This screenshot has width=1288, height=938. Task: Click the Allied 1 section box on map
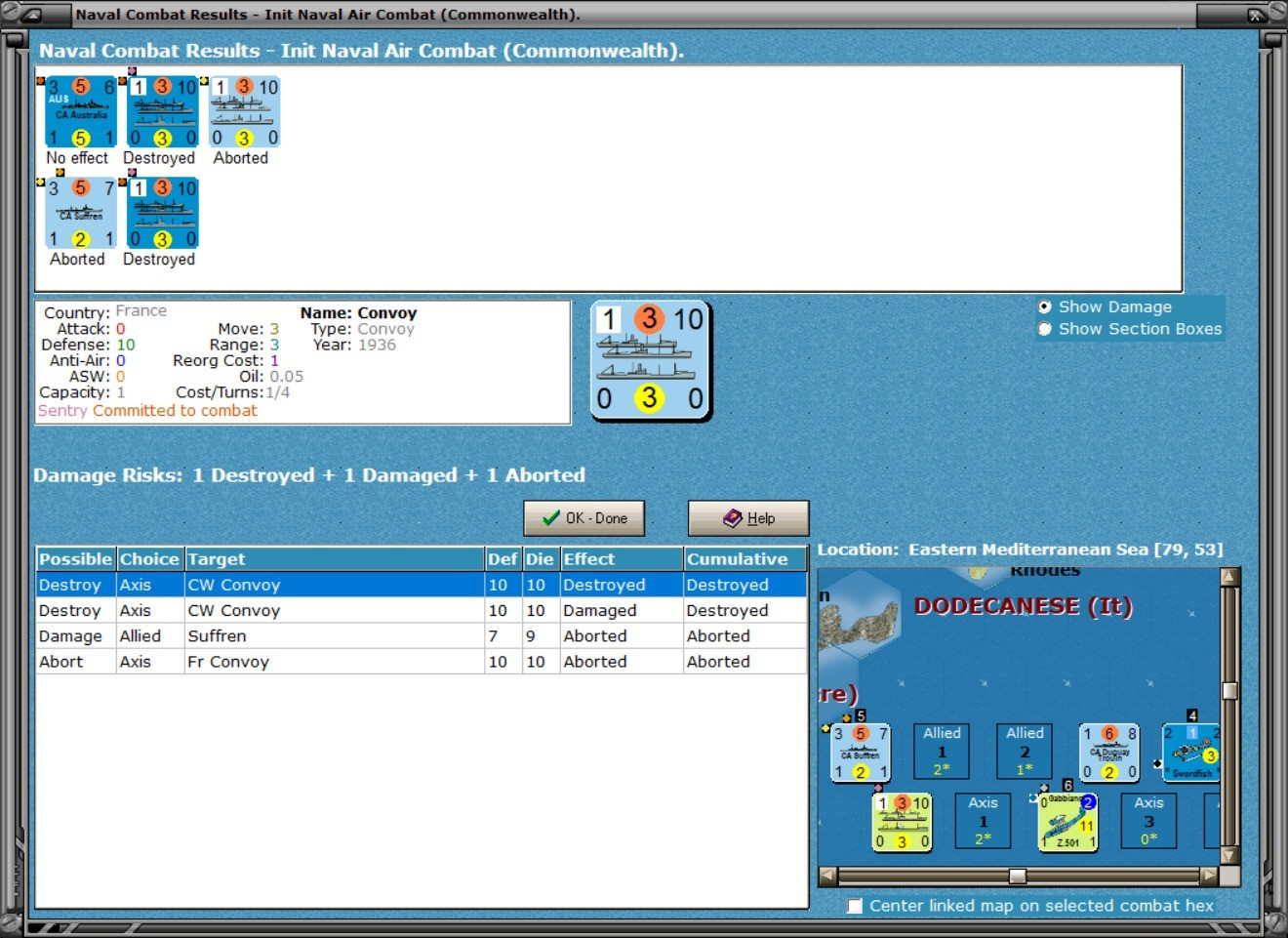tap(942, 751)
